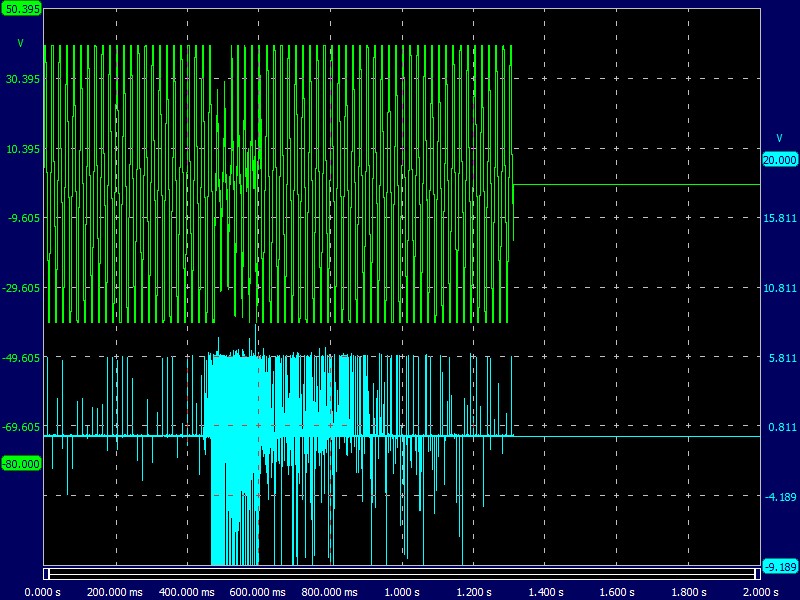Click the 0.811 blue axis label
The width and height of the screenshot is (800, 600).
click(782, 427)
